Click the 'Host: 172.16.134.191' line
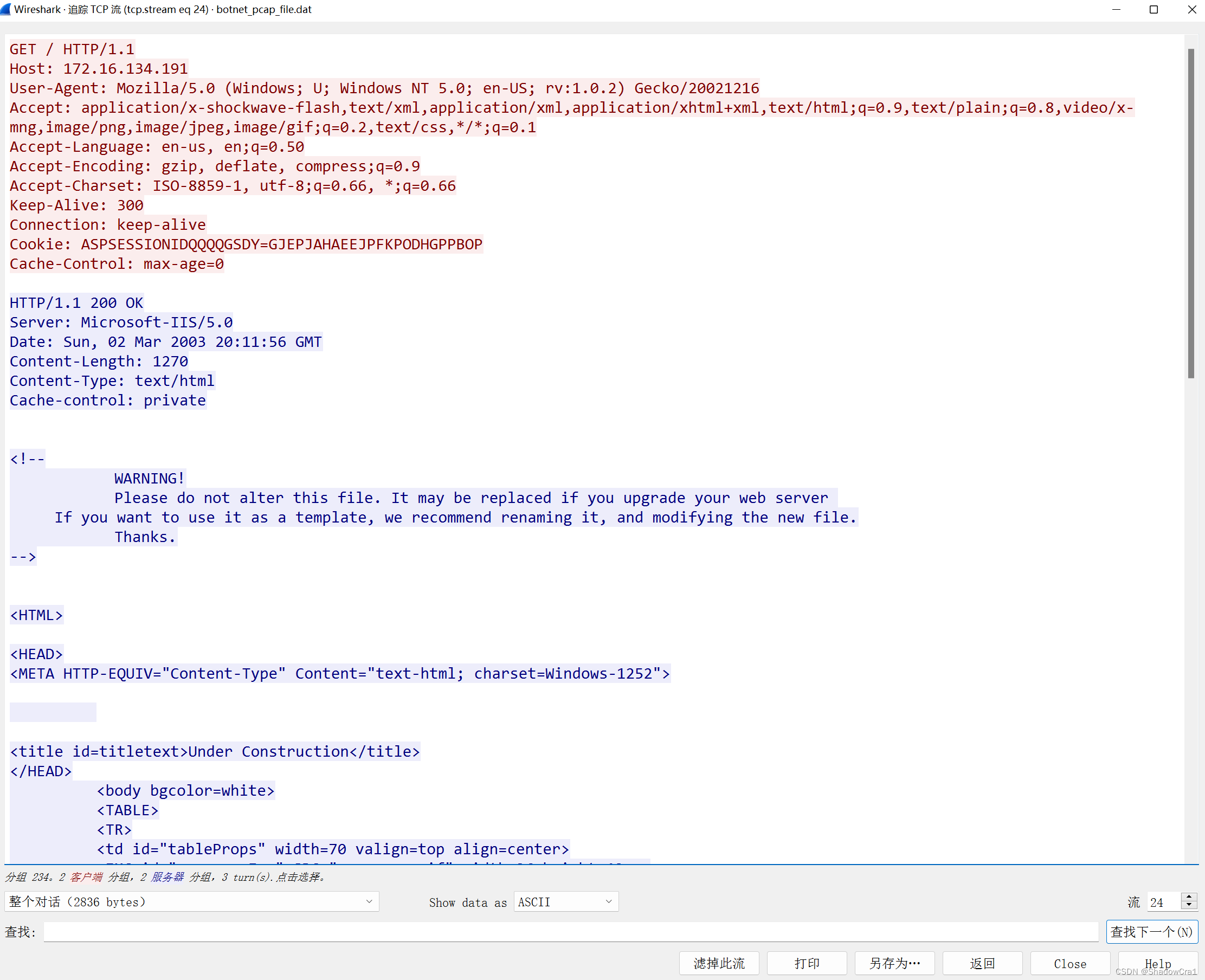This screenshot has width=1205, height=980. click(x=99, y=68)
